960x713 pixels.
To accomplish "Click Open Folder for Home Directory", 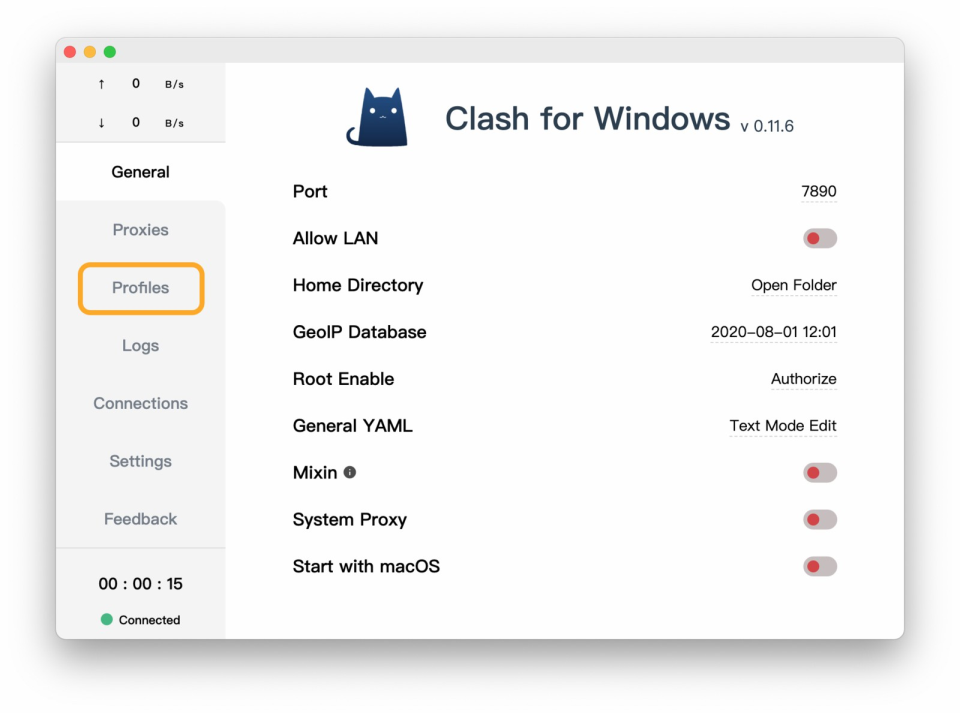I will pyautogui.click(x=794, y=285).
